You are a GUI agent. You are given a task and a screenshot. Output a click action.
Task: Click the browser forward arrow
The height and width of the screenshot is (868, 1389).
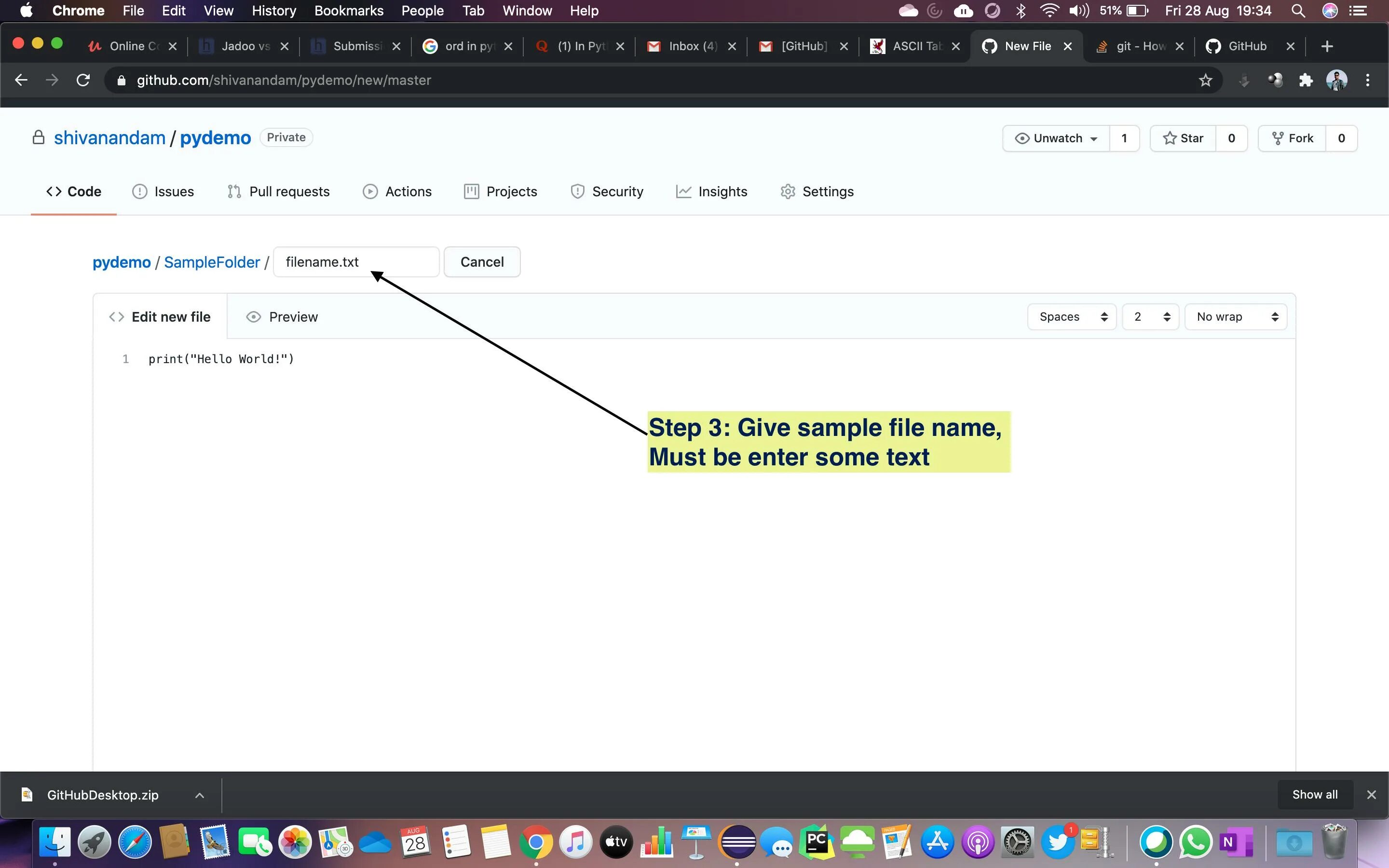tap(52, 81)
